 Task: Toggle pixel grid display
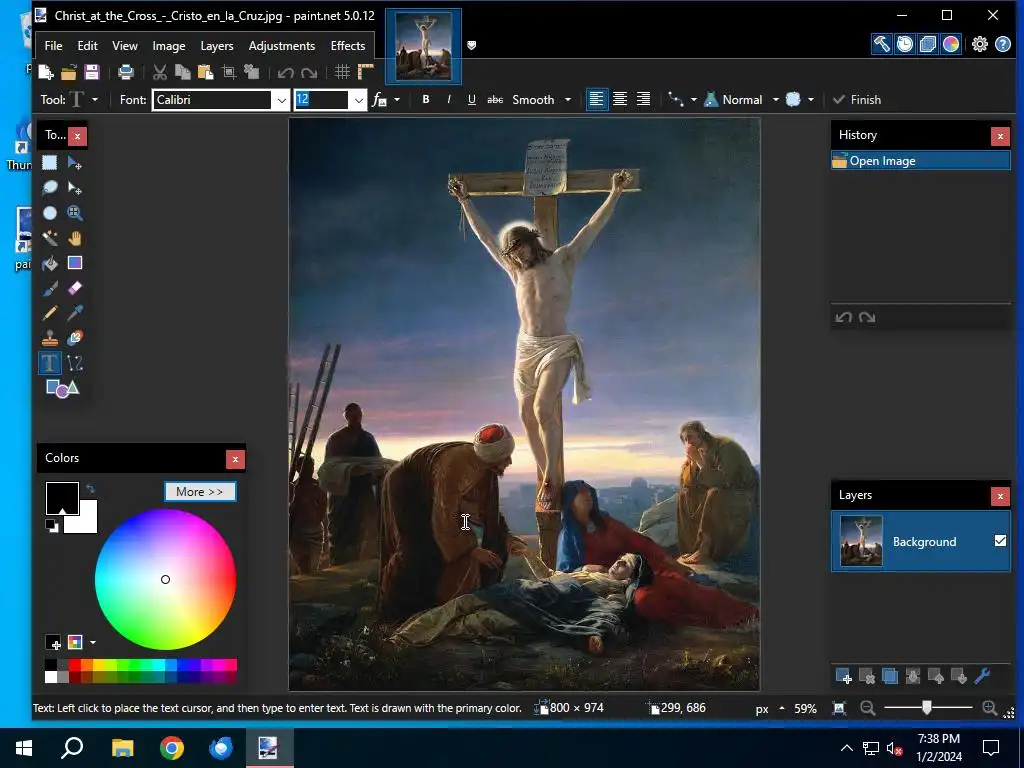click(342, 72)
